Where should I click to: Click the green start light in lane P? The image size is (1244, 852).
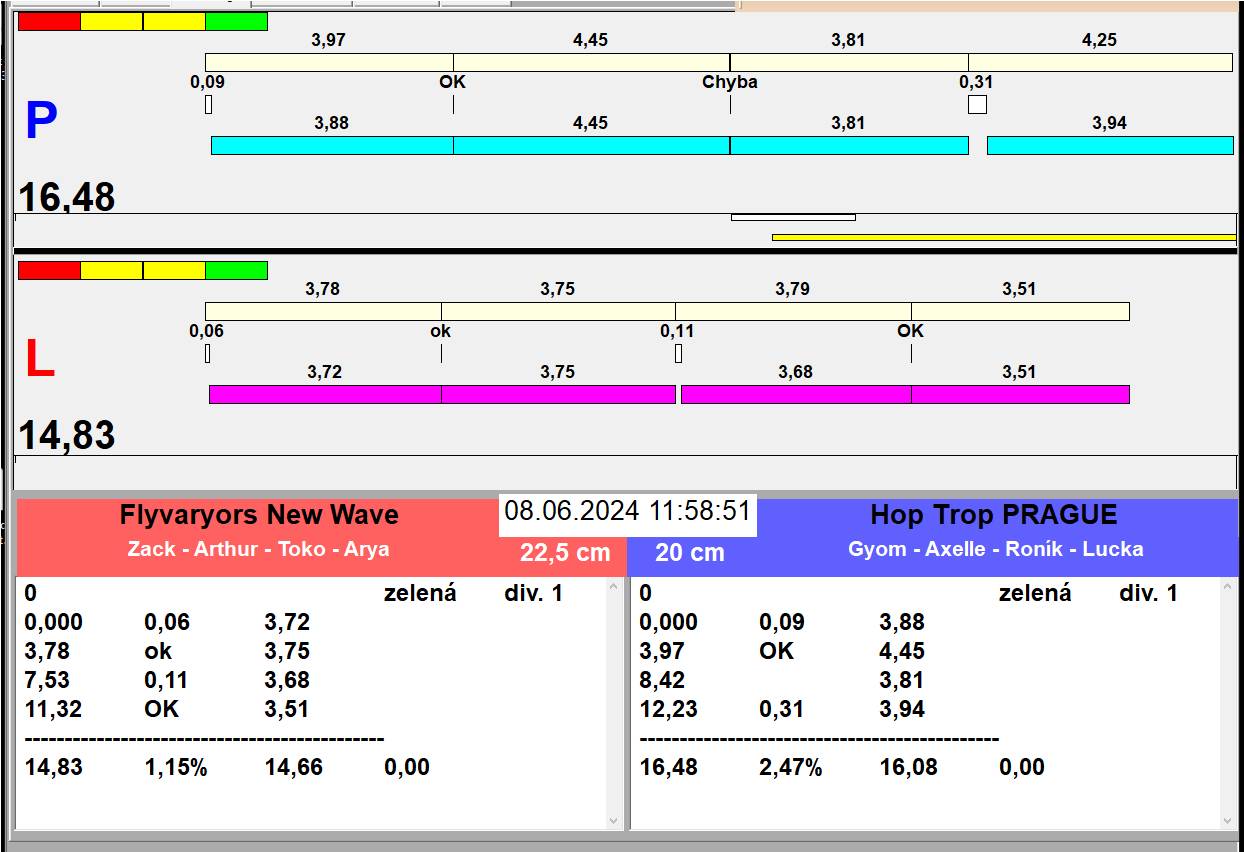point(237,21)
